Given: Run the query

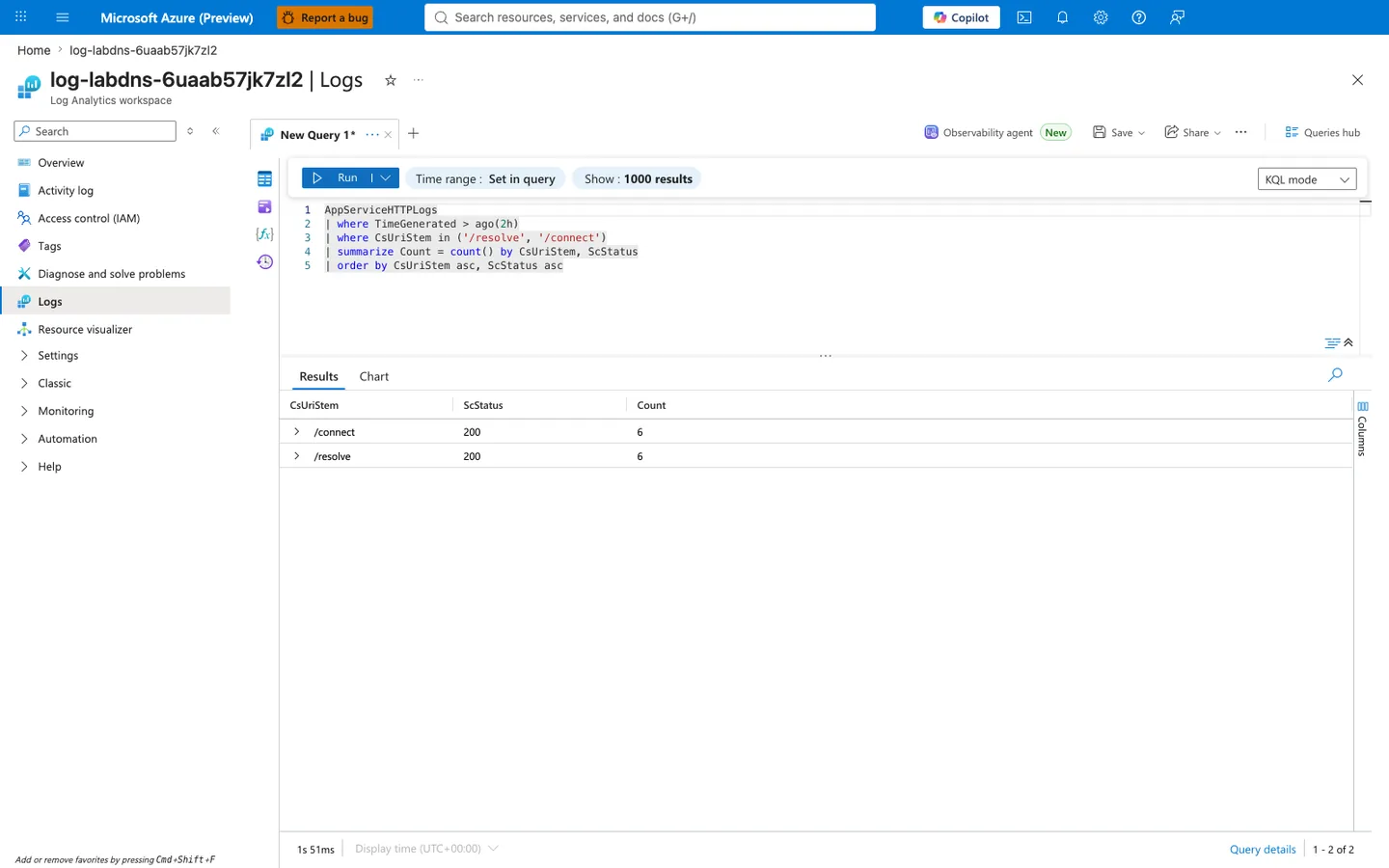Looking at the screenshot, I should (337, 178).
